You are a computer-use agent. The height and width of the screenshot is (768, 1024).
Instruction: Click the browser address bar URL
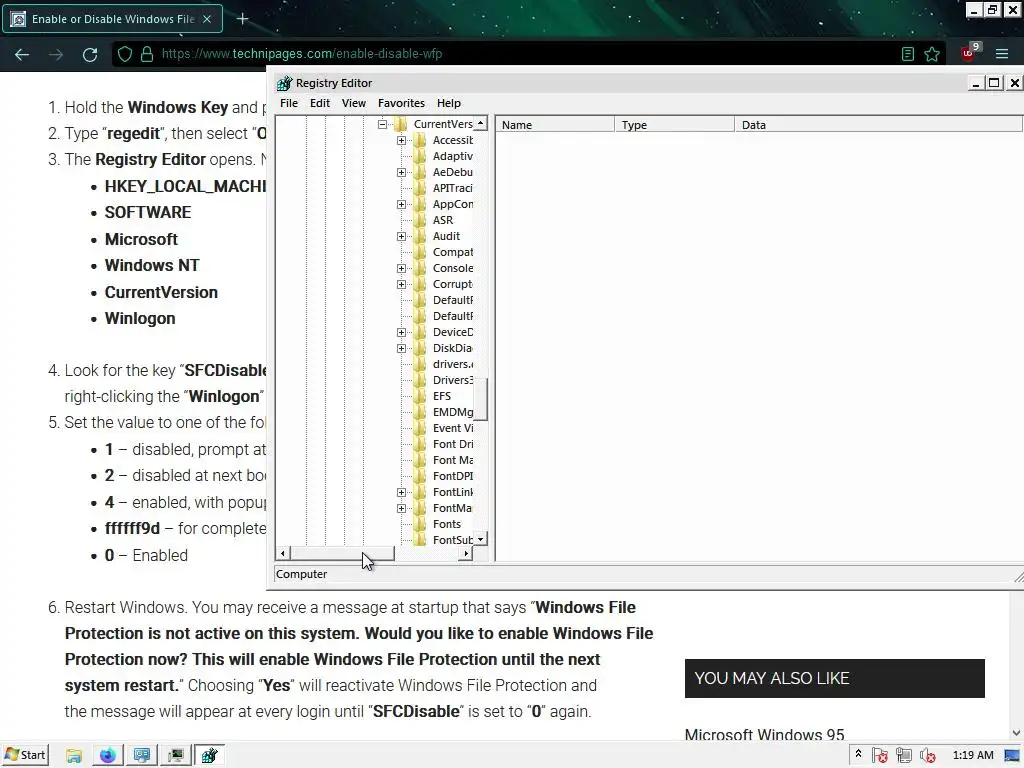click(x=302, y=54)
